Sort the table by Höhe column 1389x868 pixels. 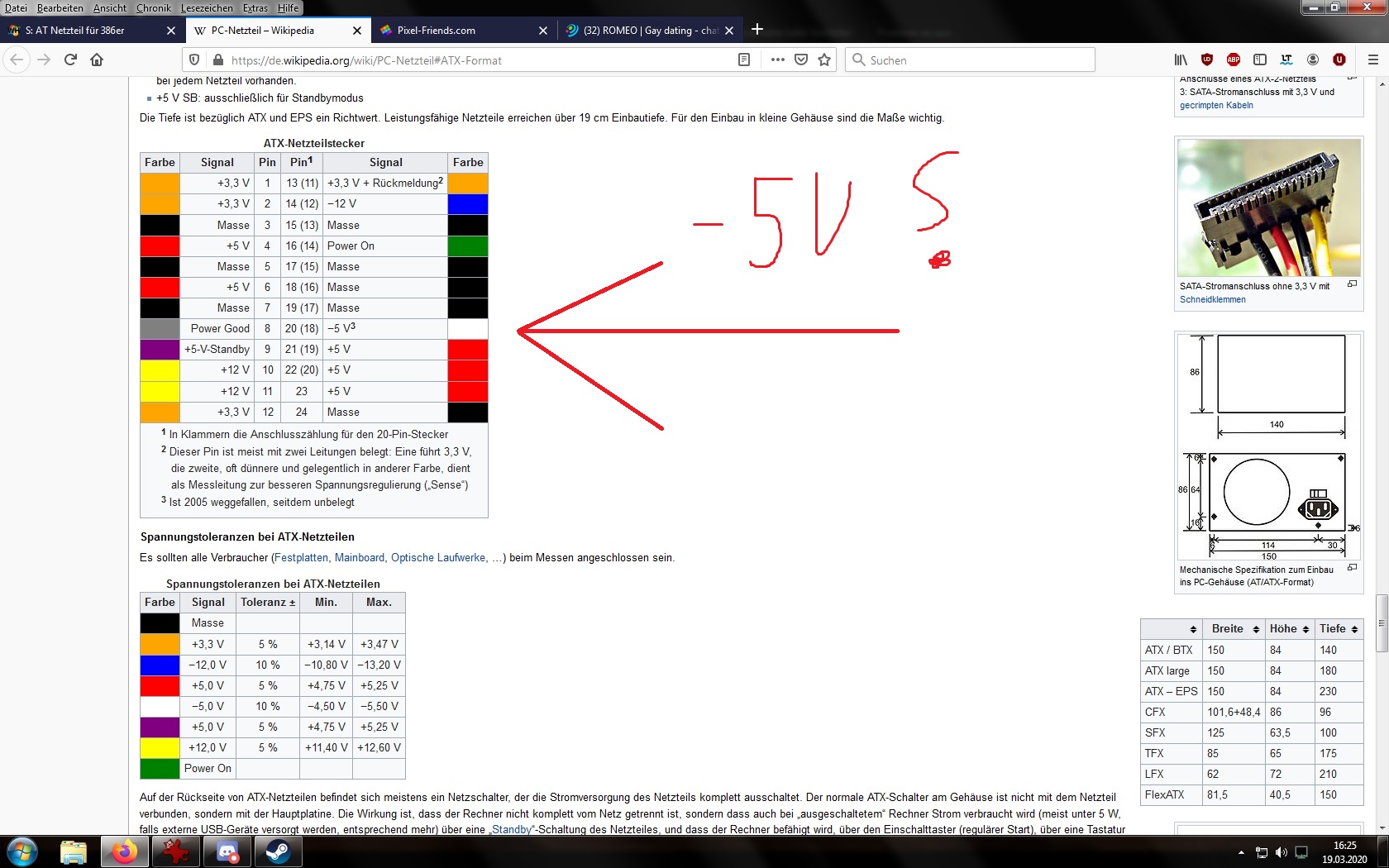coord(1289,629)
